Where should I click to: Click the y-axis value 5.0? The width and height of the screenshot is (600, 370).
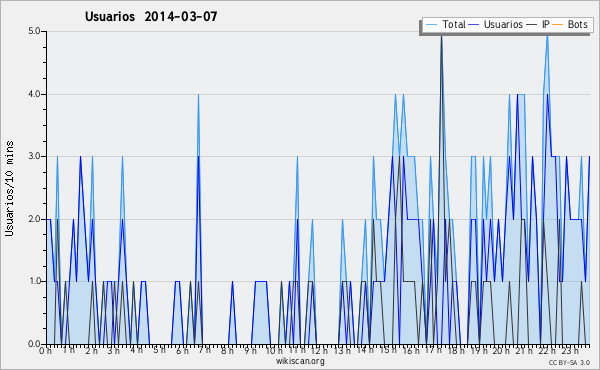tap(34, 31)
